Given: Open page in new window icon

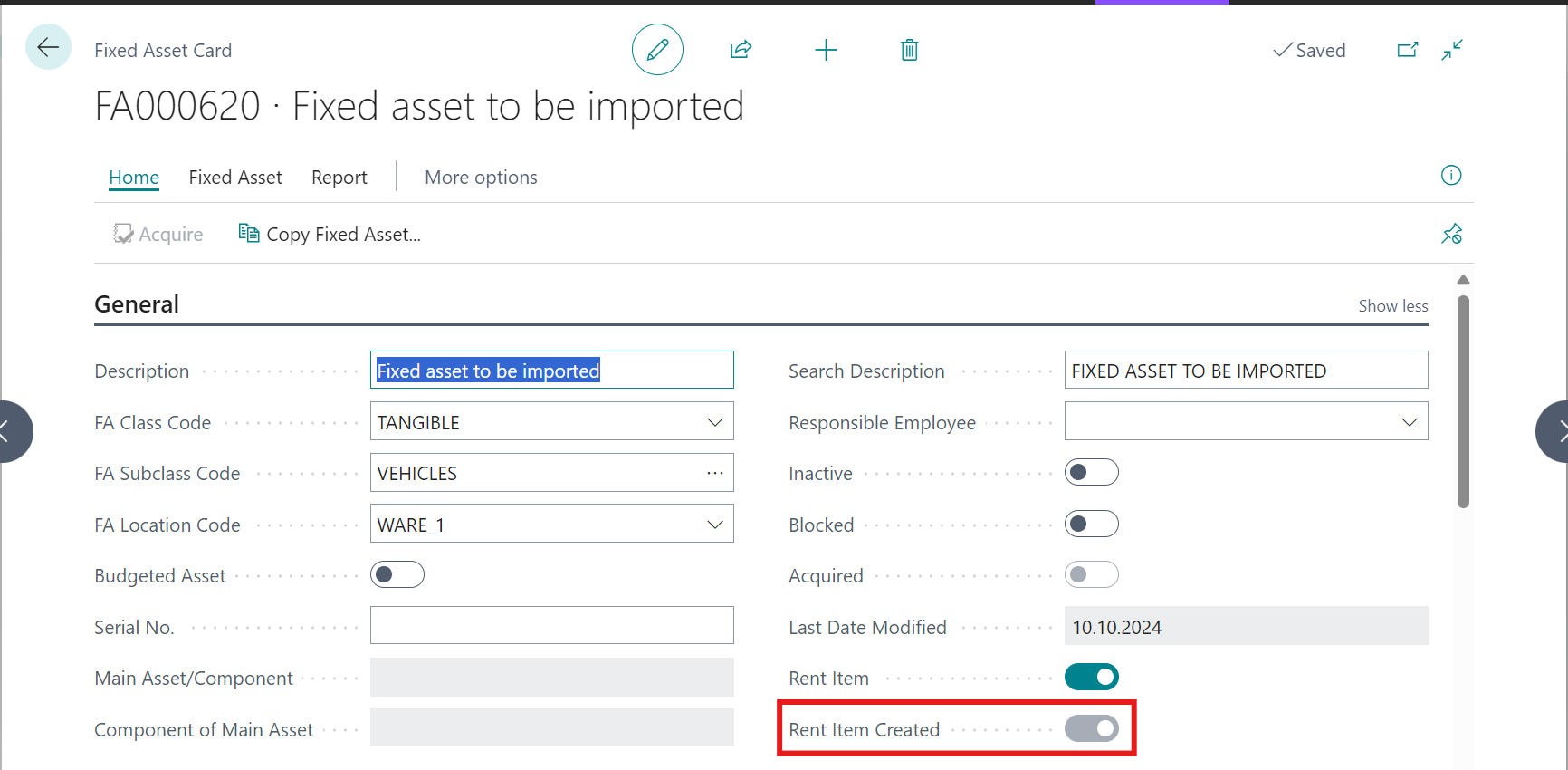Looking at the screenshot, I should point(1407,50).
